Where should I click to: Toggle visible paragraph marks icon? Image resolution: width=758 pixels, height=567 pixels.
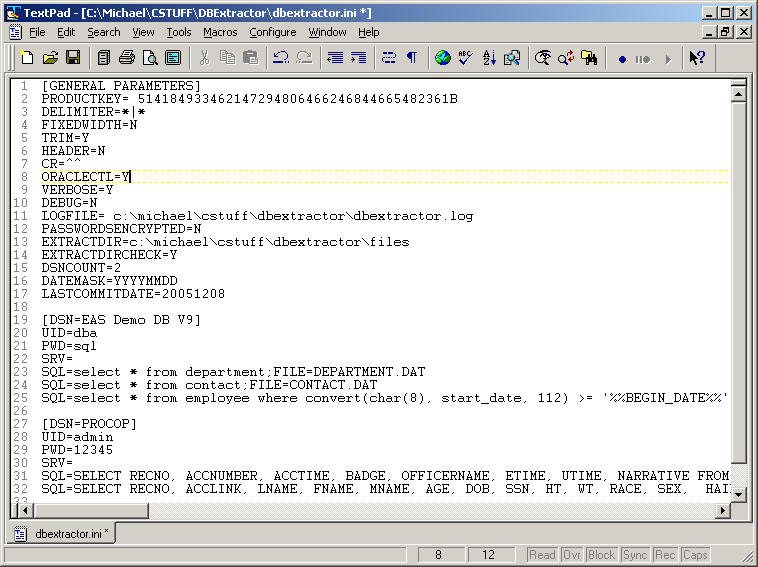tap(411, 58)
